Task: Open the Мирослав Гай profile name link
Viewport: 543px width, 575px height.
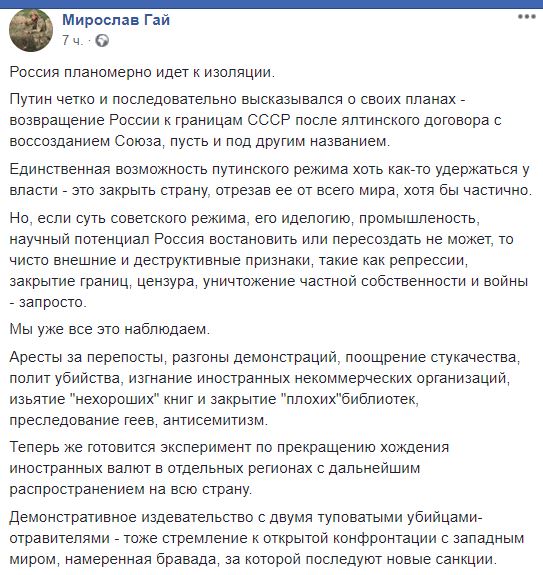Action: [x=116, y=20]
